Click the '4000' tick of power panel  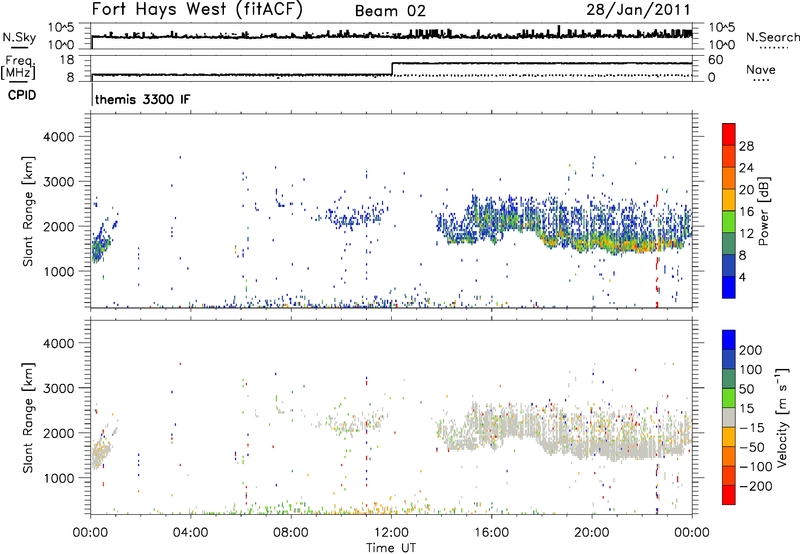[58, 137]
